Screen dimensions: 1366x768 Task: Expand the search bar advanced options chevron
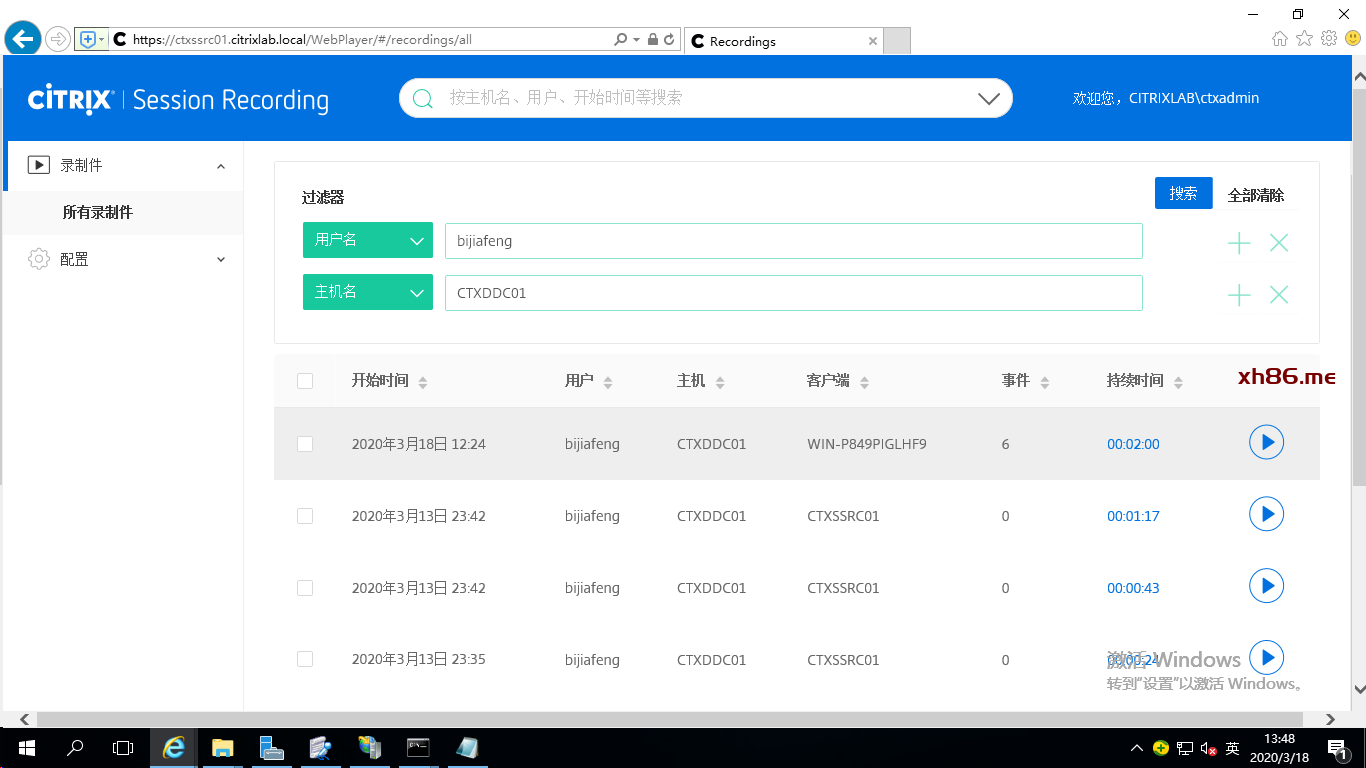coord(988,99)
